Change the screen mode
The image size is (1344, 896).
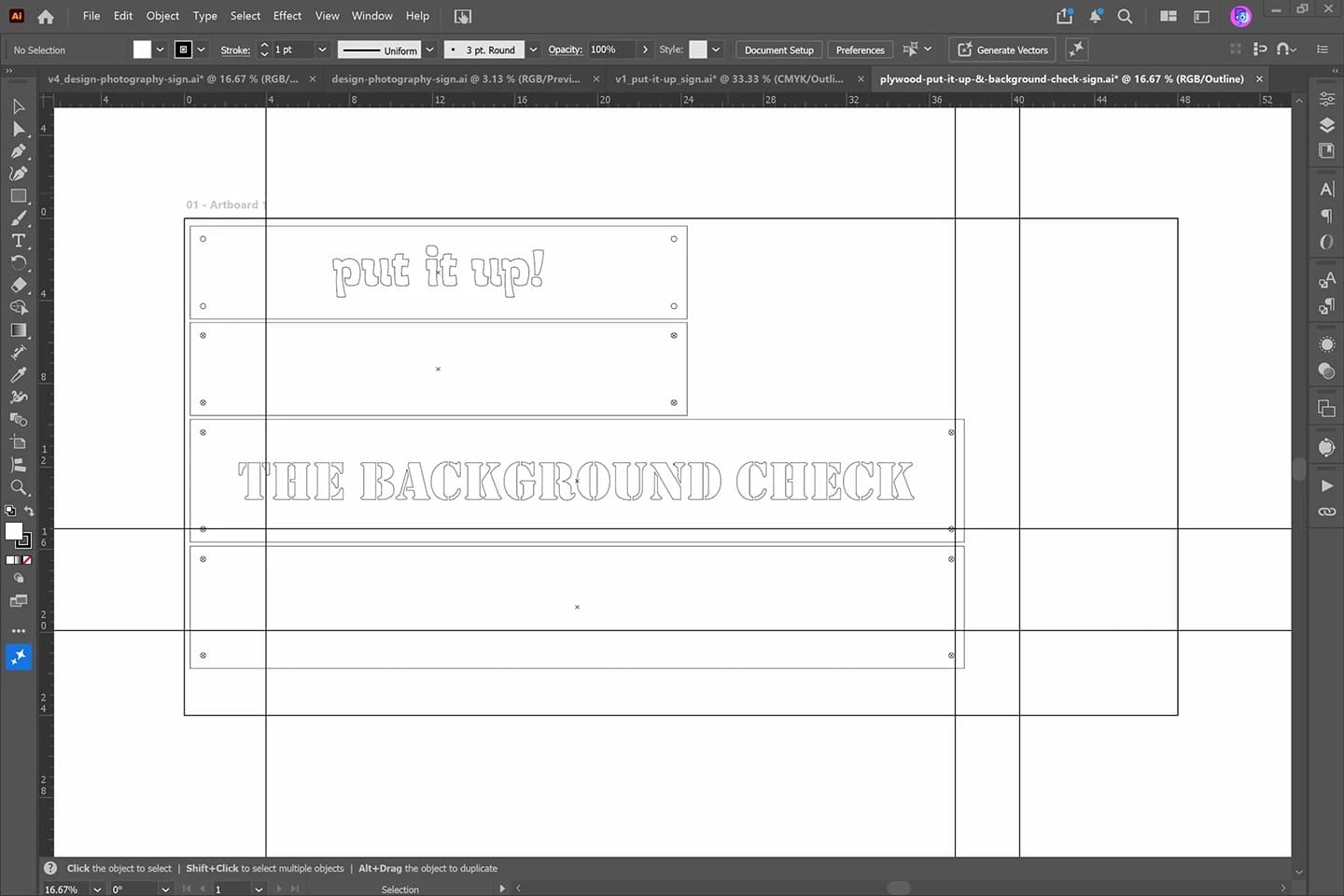[18, 601]
